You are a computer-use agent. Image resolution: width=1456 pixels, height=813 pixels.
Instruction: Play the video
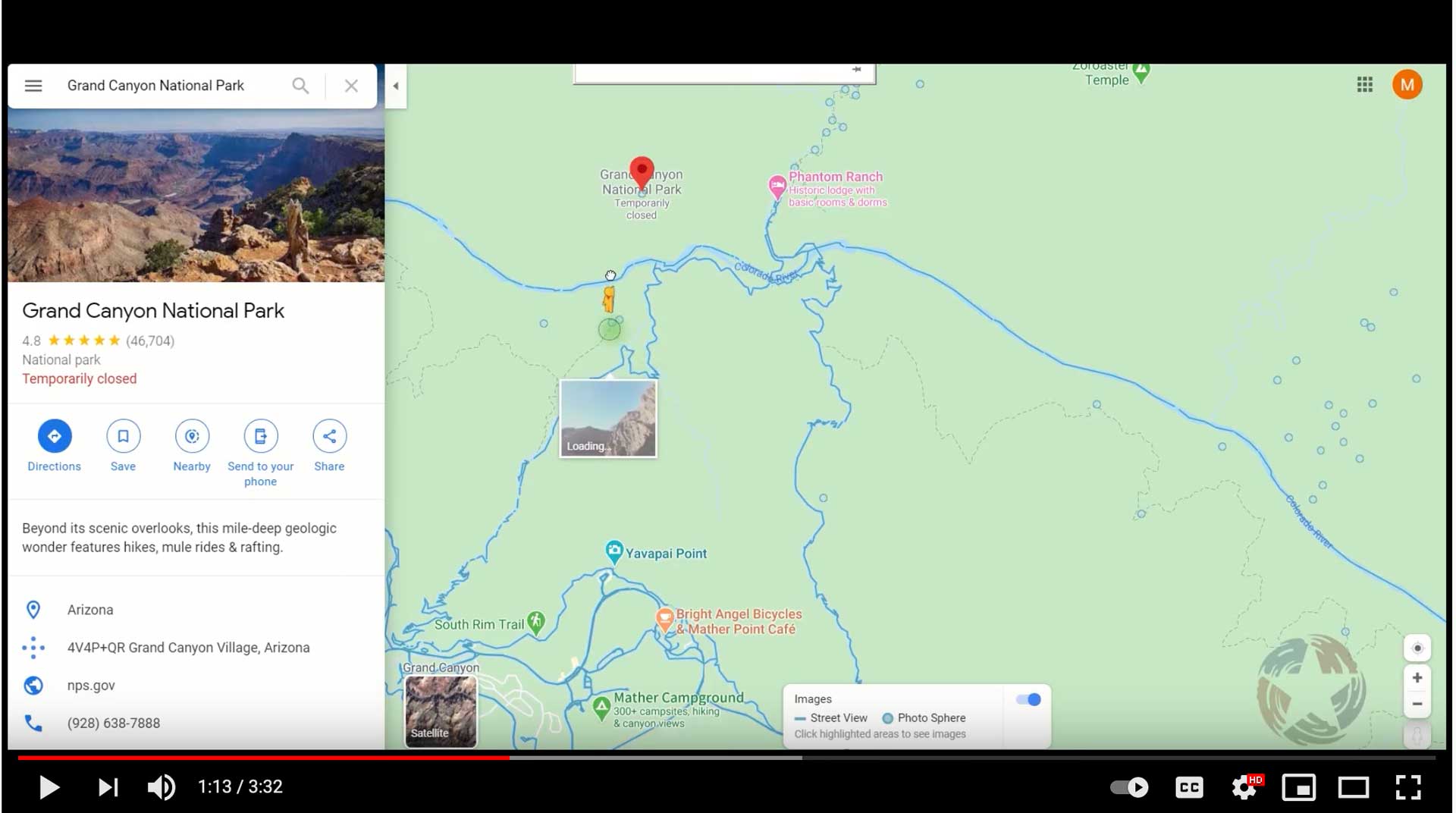coord(49,787)
